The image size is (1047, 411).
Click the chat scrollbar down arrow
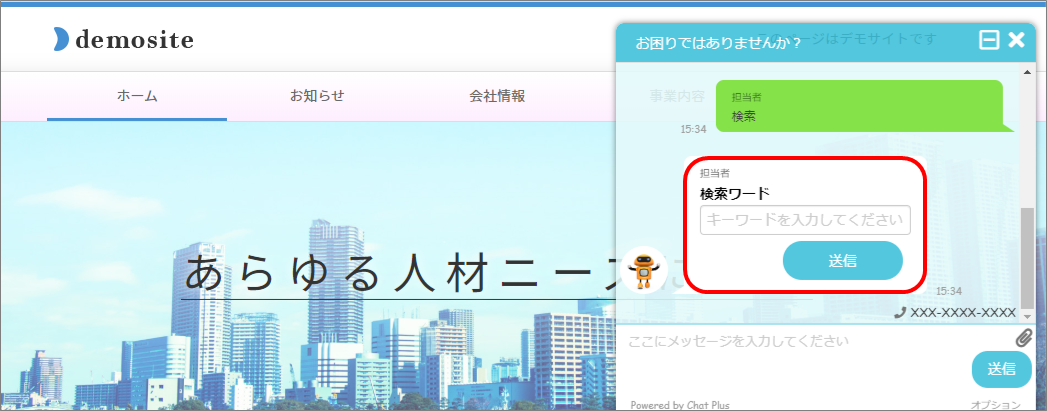coord(1027,318)
